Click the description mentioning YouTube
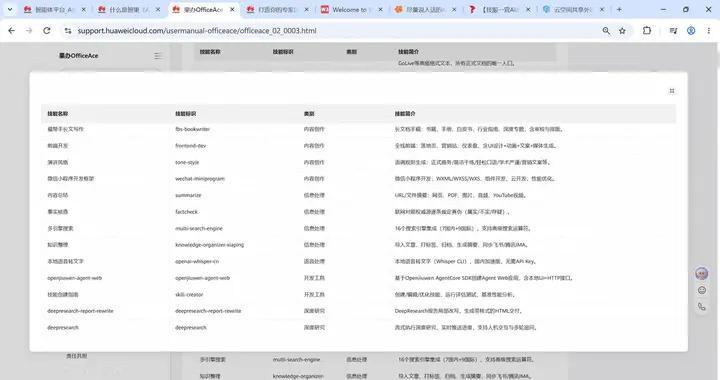 tap(460, 196)
